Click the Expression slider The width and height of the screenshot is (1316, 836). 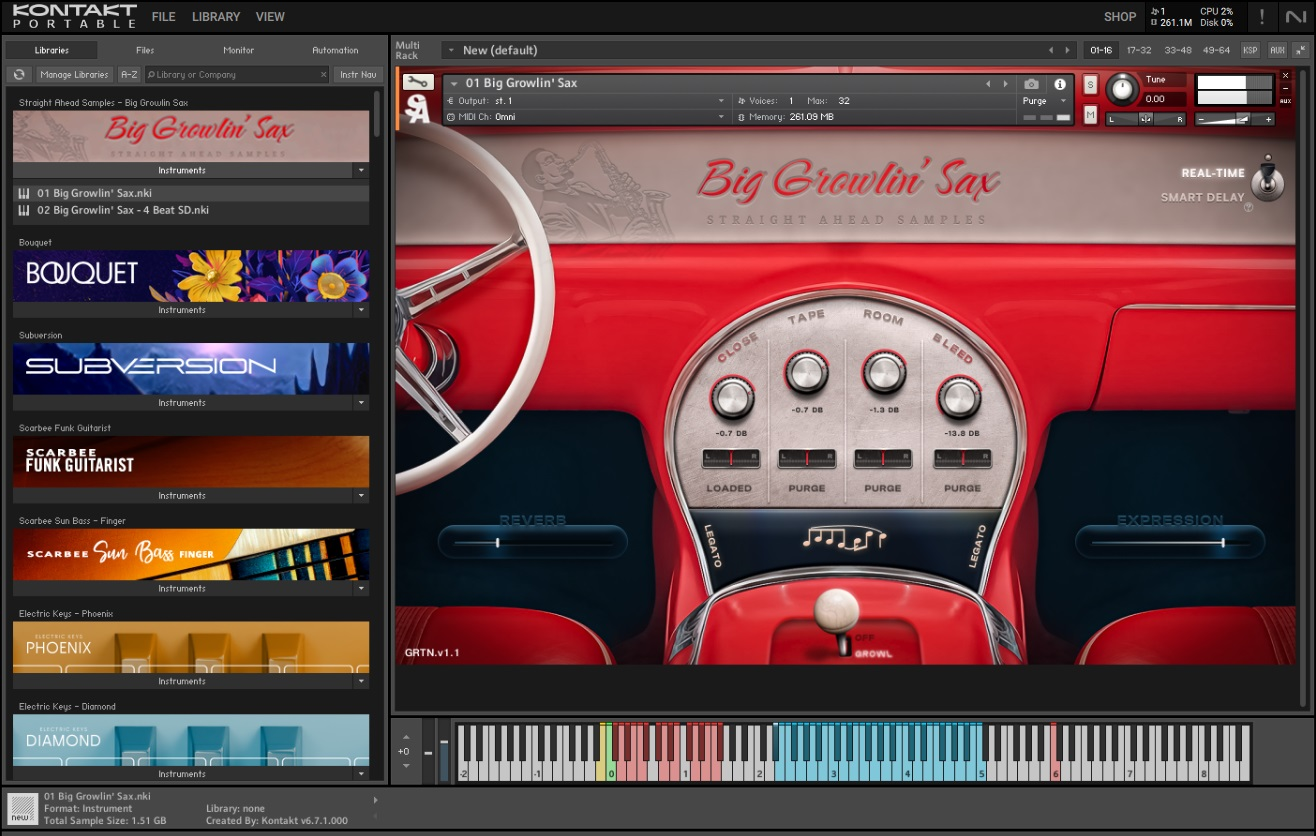coord(1170,542)
